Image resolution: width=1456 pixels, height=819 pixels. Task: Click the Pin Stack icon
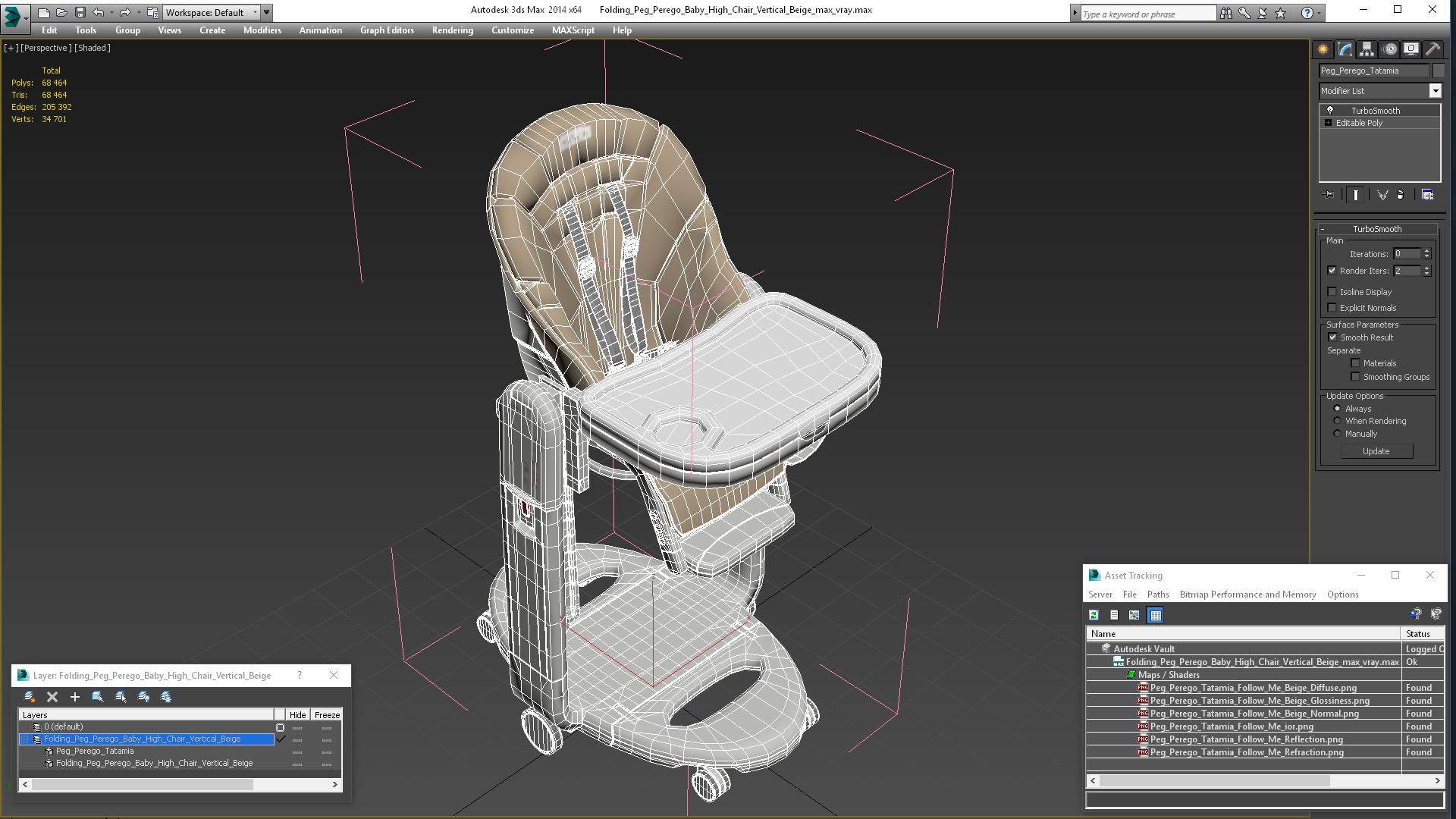(1329, 195)
